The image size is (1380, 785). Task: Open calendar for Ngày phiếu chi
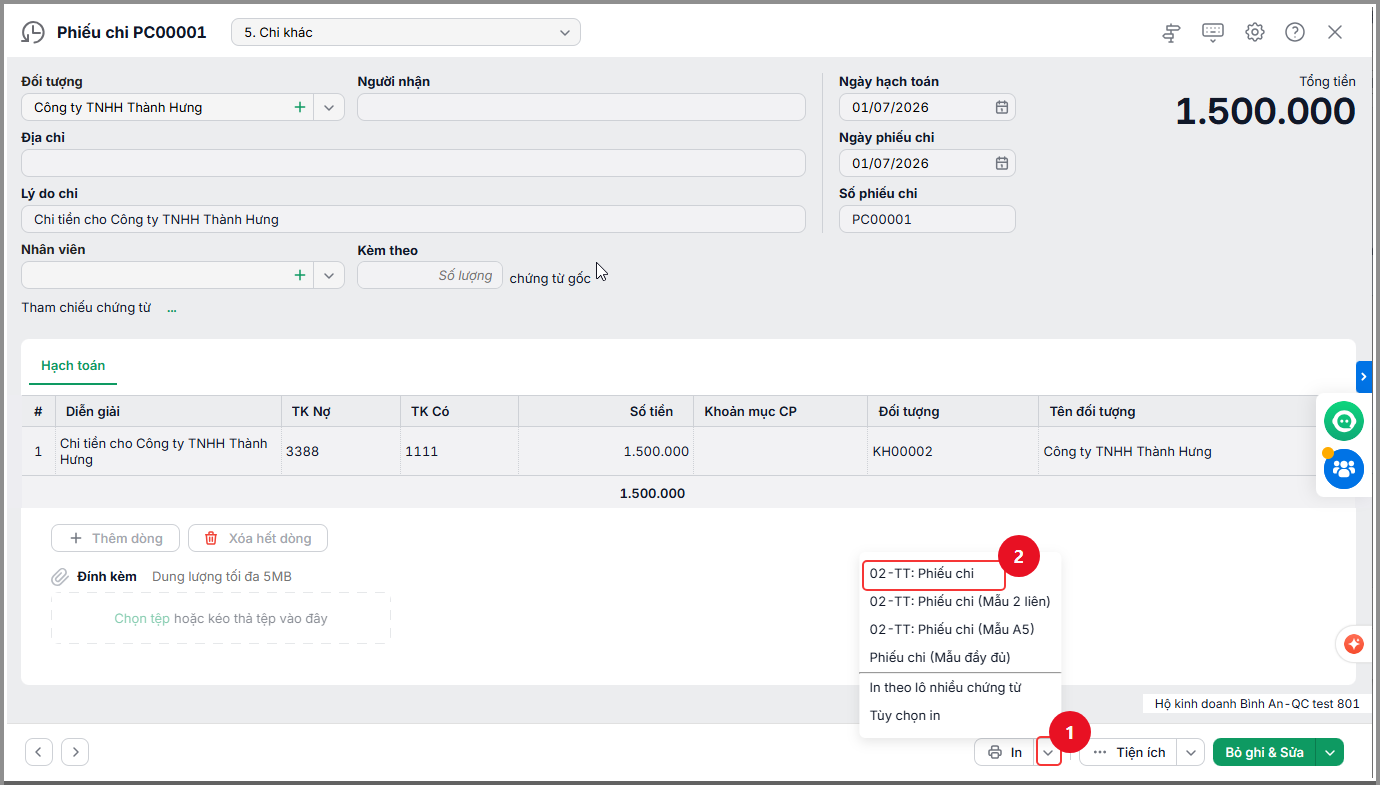tap(1001, 163)
